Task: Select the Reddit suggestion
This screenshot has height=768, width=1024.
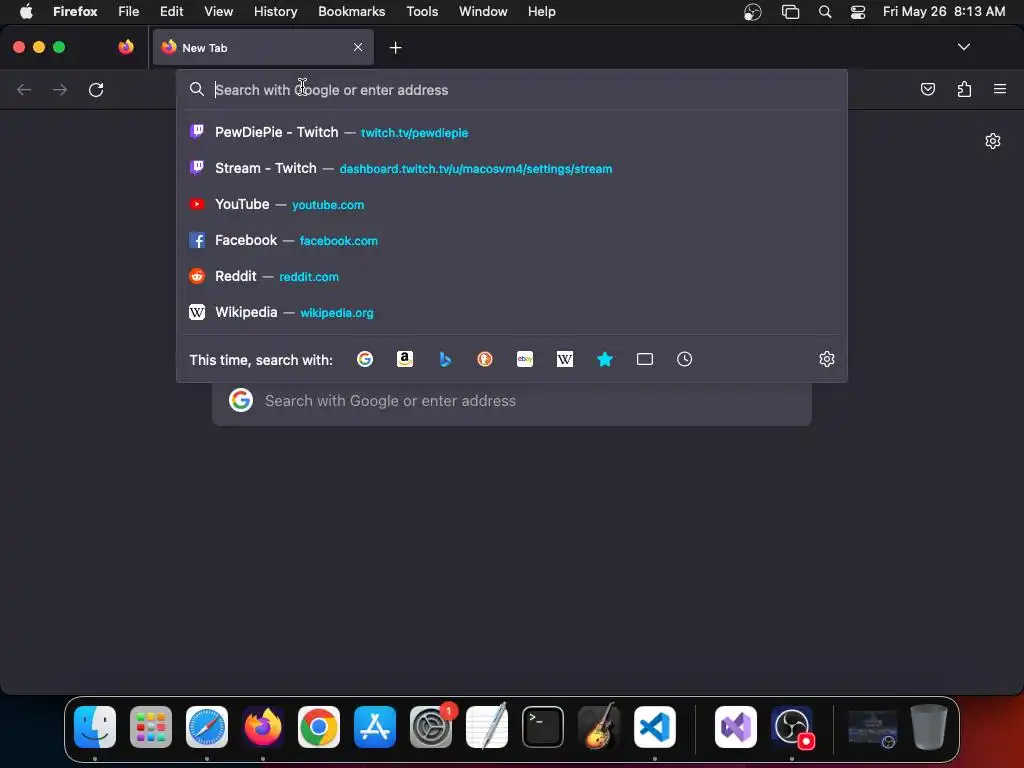Action: [511, 276]
